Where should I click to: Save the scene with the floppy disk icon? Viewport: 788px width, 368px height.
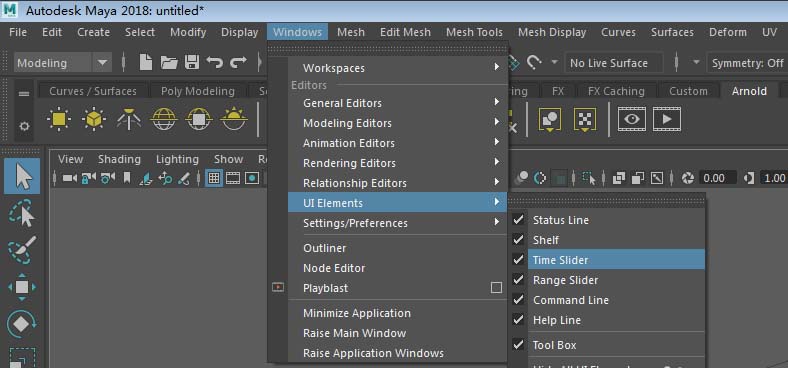[192, 62]
